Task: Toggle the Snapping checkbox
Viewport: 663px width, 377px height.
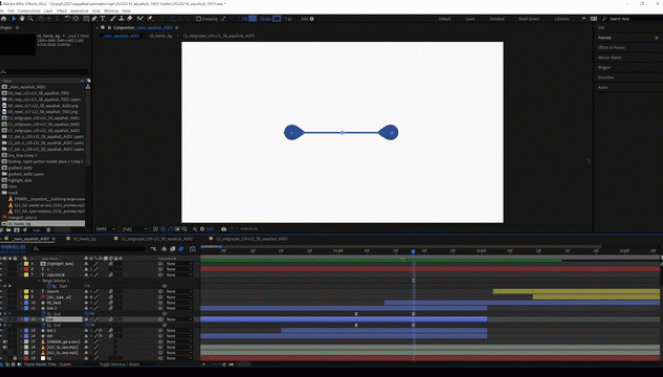Action: (198, 19)
